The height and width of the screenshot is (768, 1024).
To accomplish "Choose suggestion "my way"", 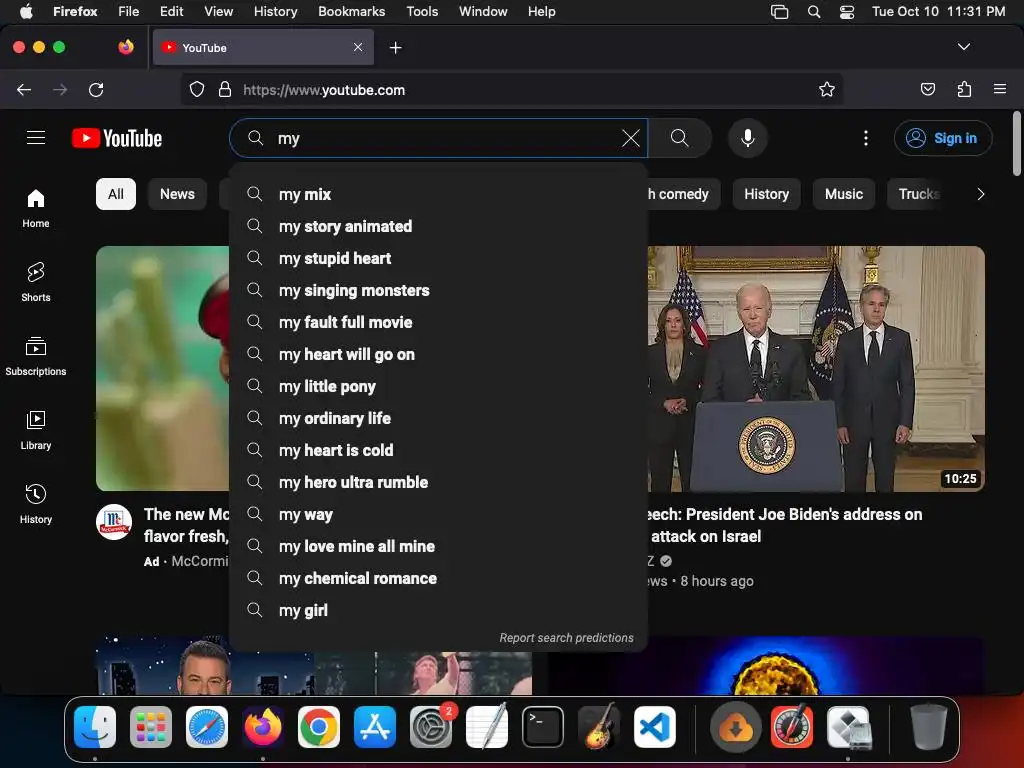I will click(x=438, y=514).
